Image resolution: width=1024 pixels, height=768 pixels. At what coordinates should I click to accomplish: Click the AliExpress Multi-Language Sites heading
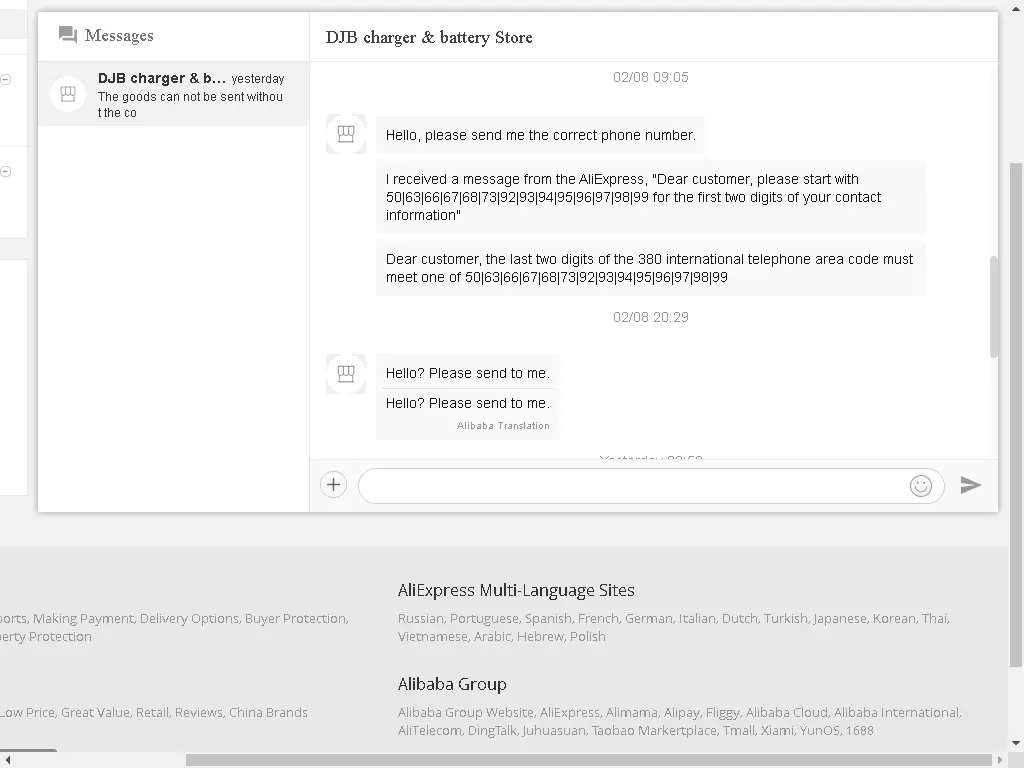[x=516, y=590]
